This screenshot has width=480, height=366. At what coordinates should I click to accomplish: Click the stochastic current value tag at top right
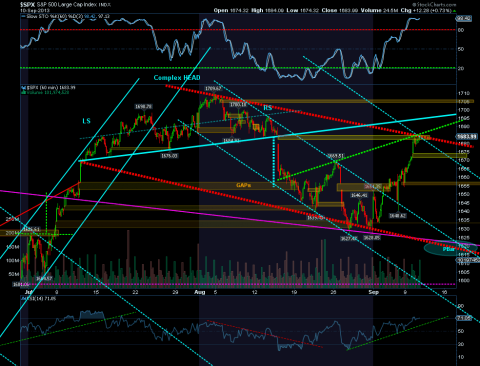pyautogui.click(x=464, y=19)
